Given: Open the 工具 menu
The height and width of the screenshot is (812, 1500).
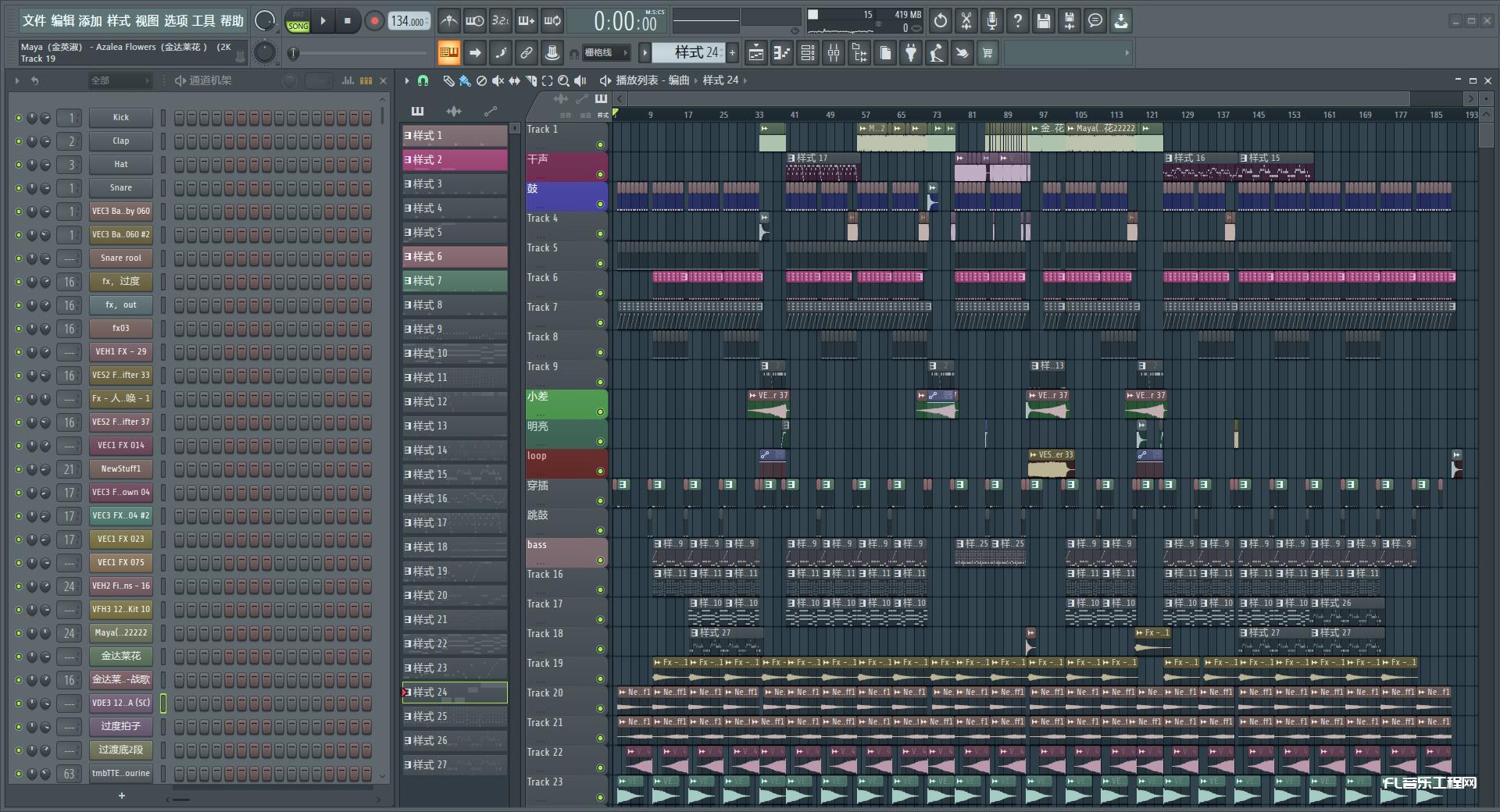Looking at the screenshot, I should click(203, 21).
